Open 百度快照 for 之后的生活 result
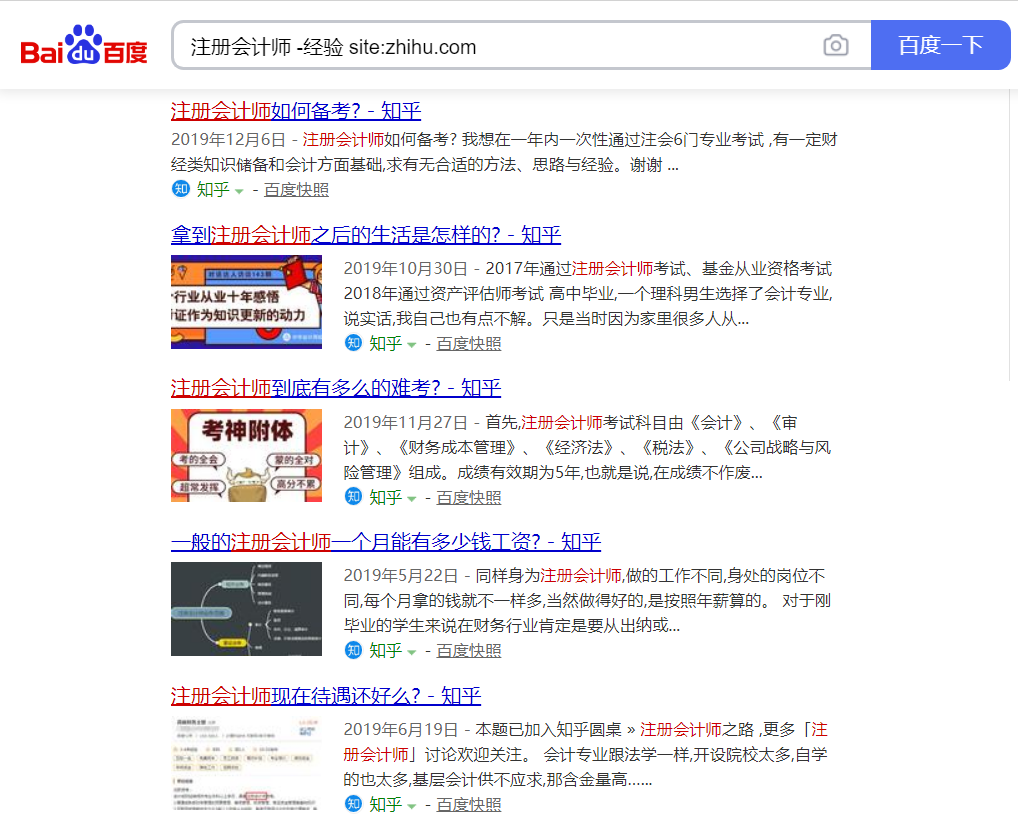The width and height of the screenshot is (1018, 819). 469,344
